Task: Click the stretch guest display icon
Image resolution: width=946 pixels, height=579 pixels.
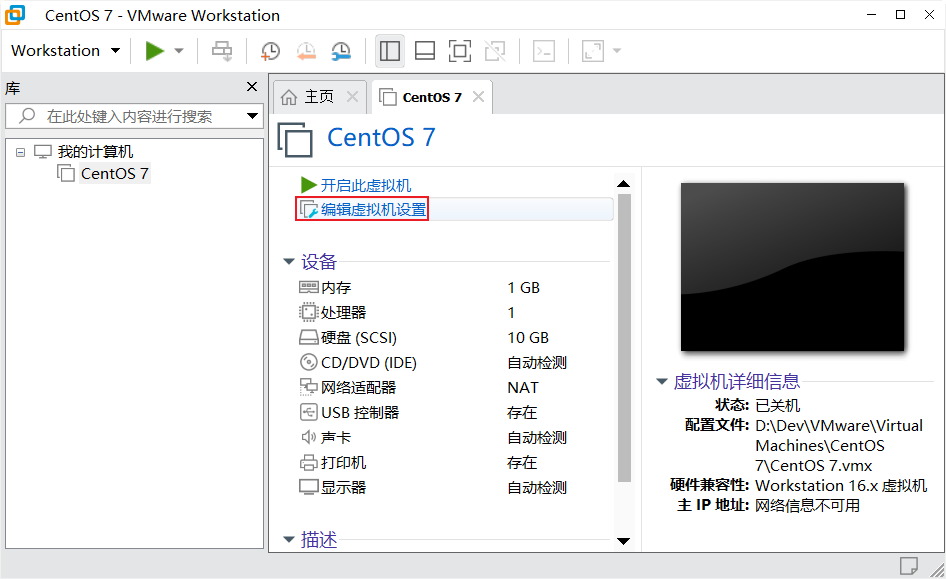Action: tap(592, 51)
